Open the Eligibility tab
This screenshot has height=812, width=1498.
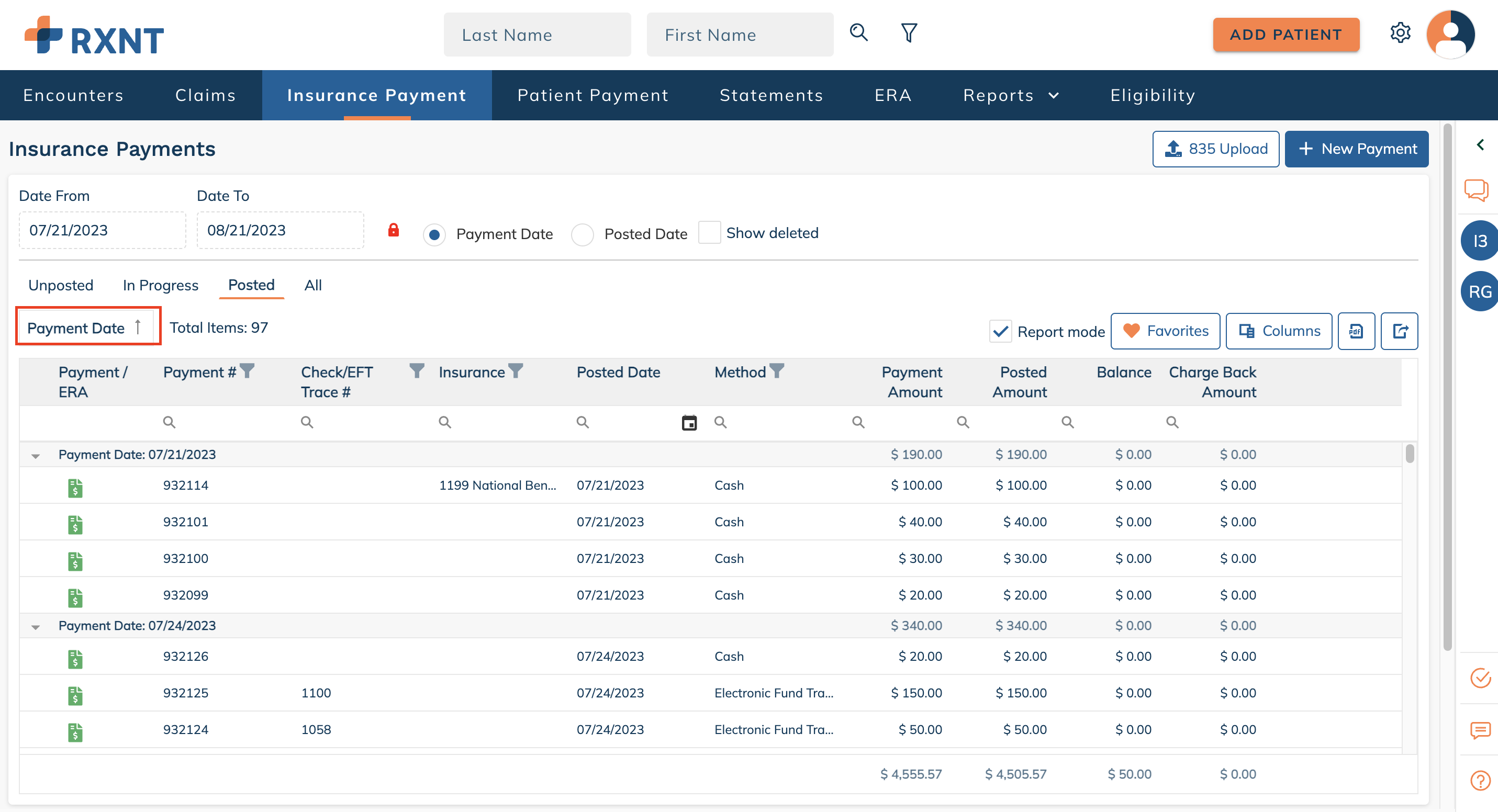tap(1152, 95)
